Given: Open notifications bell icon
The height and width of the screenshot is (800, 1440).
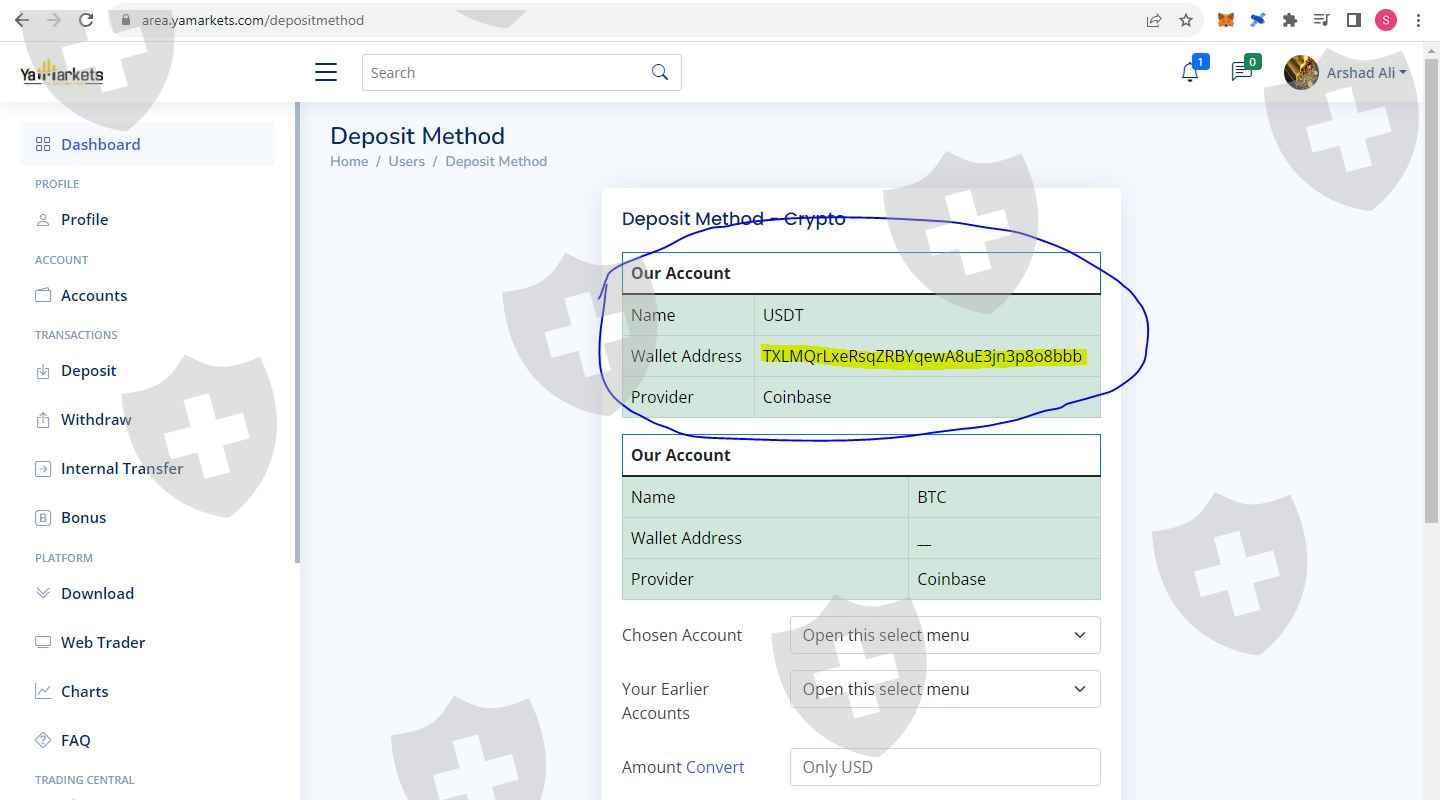Looking at the screenshot, I should click(1189, 72).
